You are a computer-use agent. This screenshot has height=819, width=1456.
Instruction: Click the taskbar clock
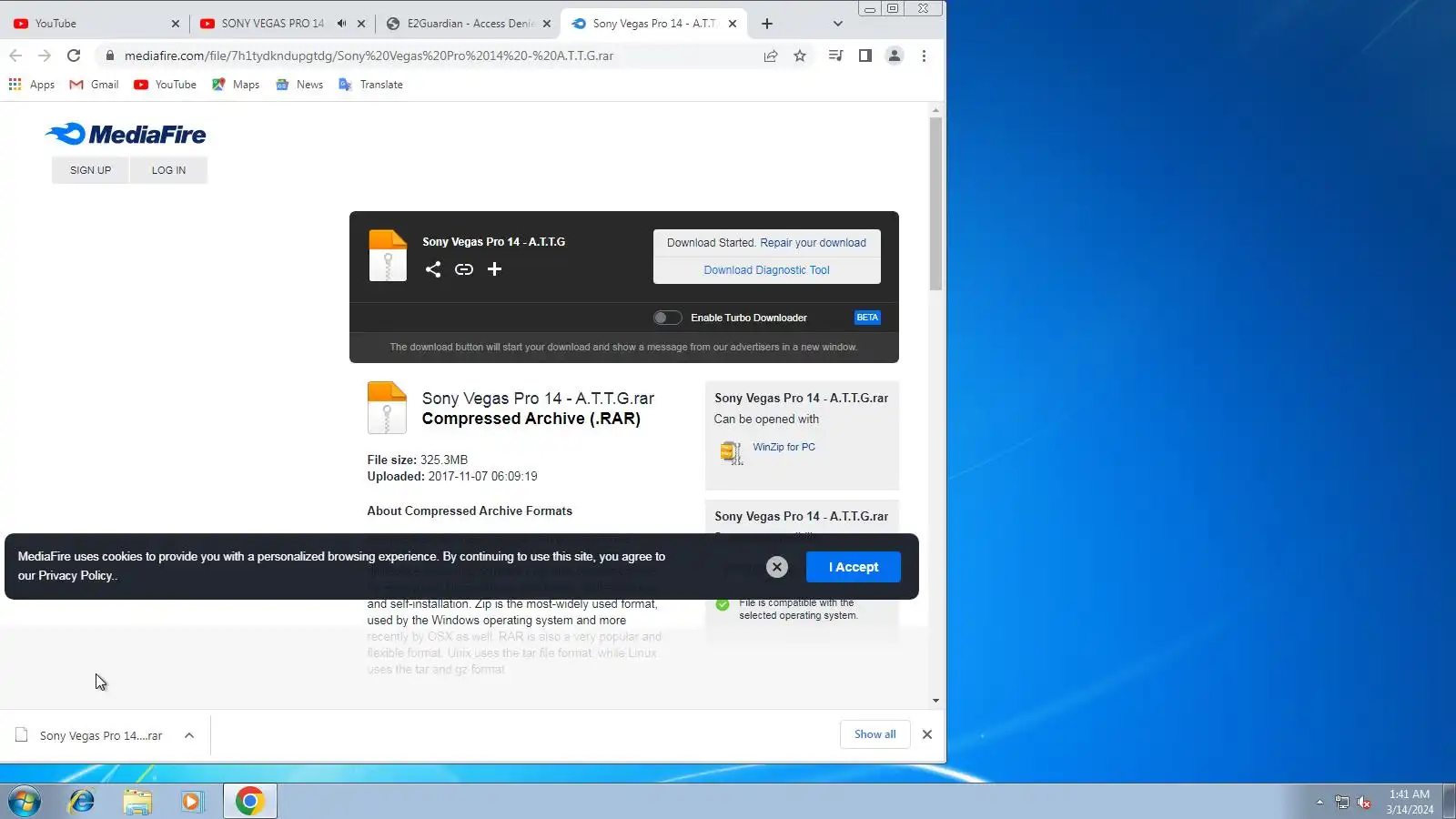[1410, 802]
